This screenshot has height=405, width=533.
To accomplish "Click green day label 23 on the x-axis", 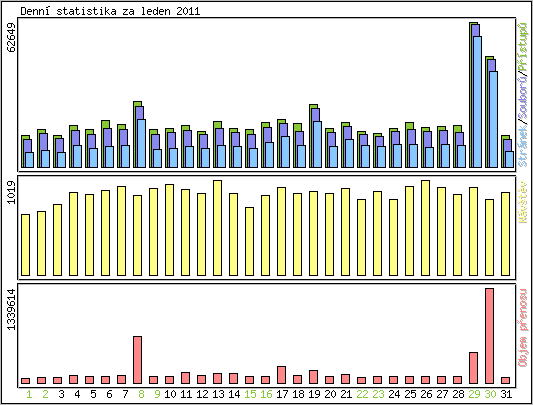I will coord(378,394).
